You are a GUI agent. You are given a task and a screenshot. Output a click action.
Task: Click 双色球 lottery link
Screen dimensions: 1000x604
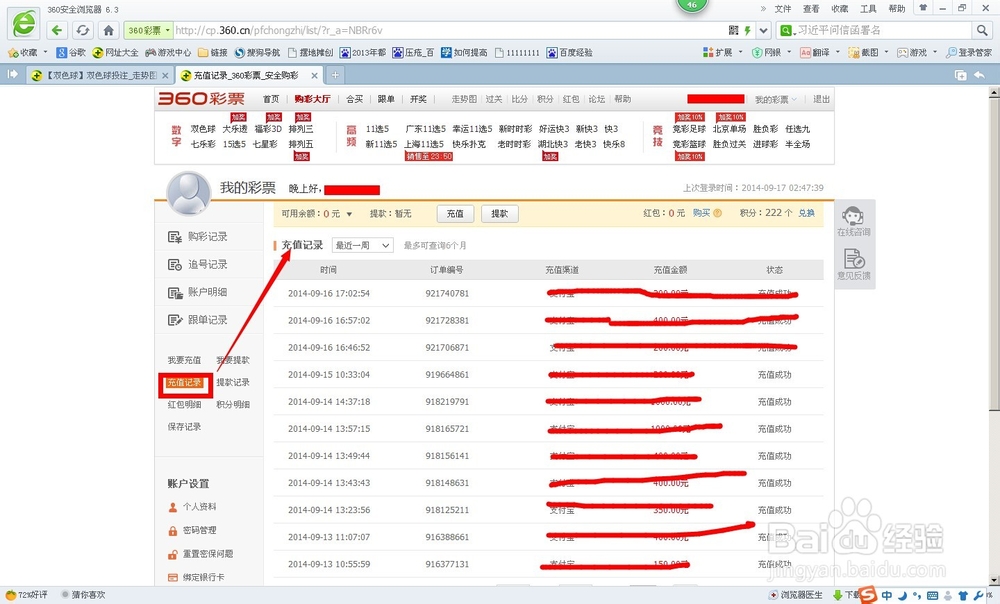[203, 129]
